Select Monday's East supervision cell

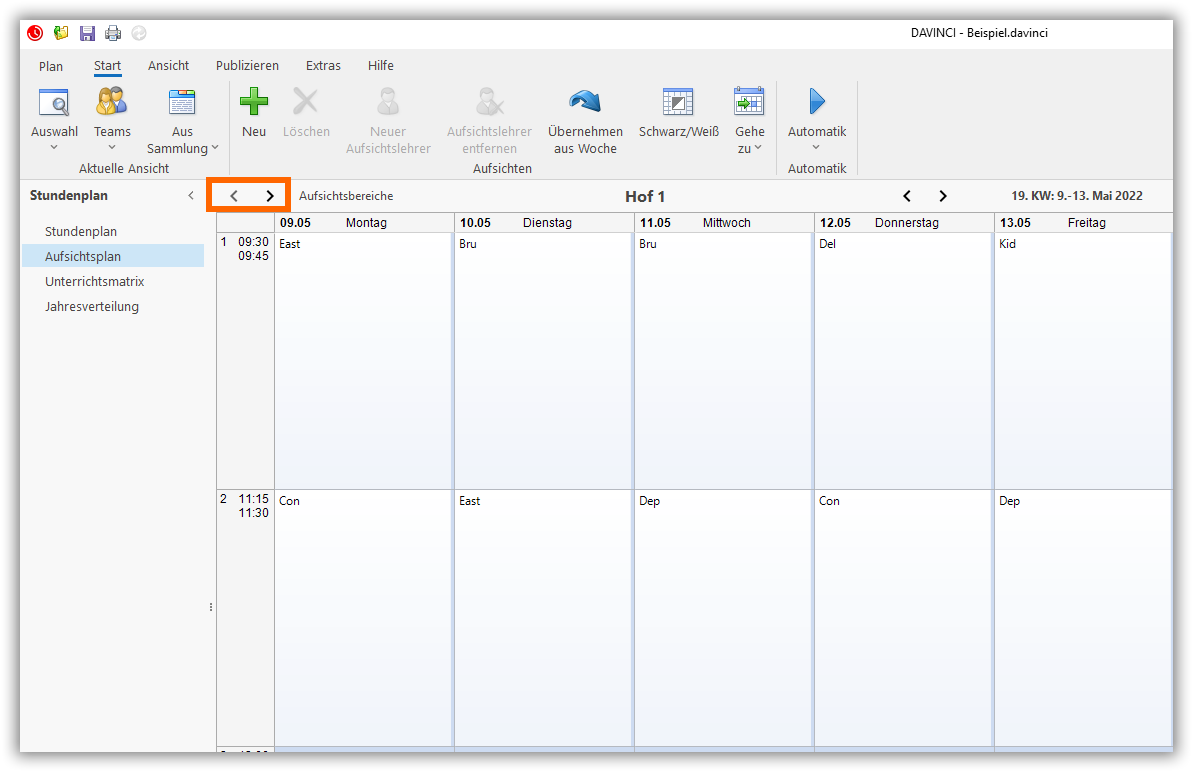click(x=363, y=360)
